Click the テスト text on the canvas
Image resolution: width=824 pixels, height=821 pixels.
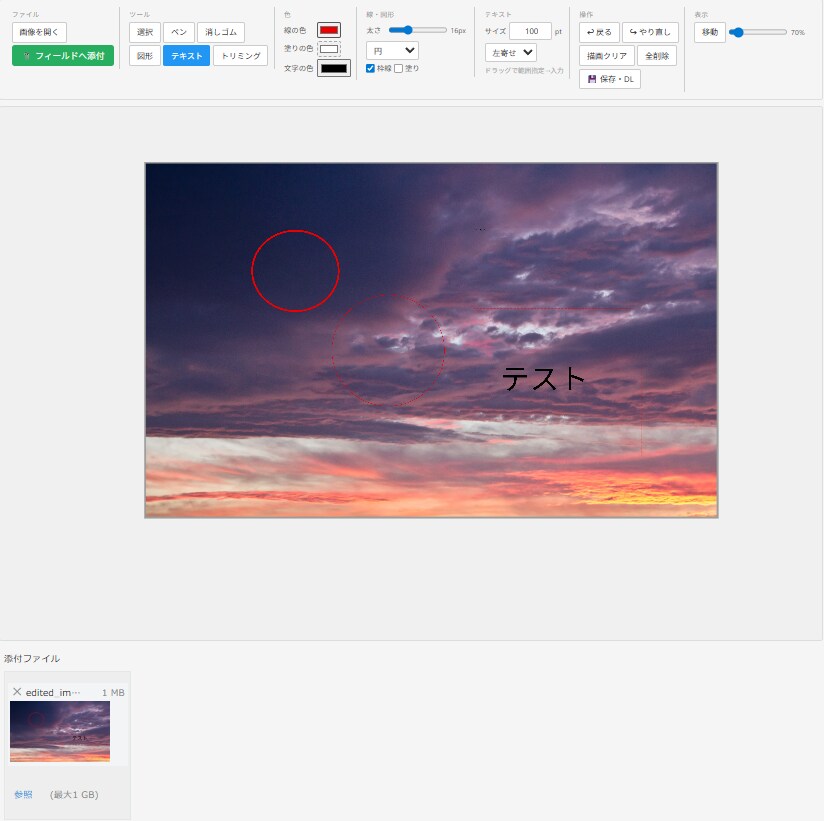pyautogui.click(x=543, y=378)
